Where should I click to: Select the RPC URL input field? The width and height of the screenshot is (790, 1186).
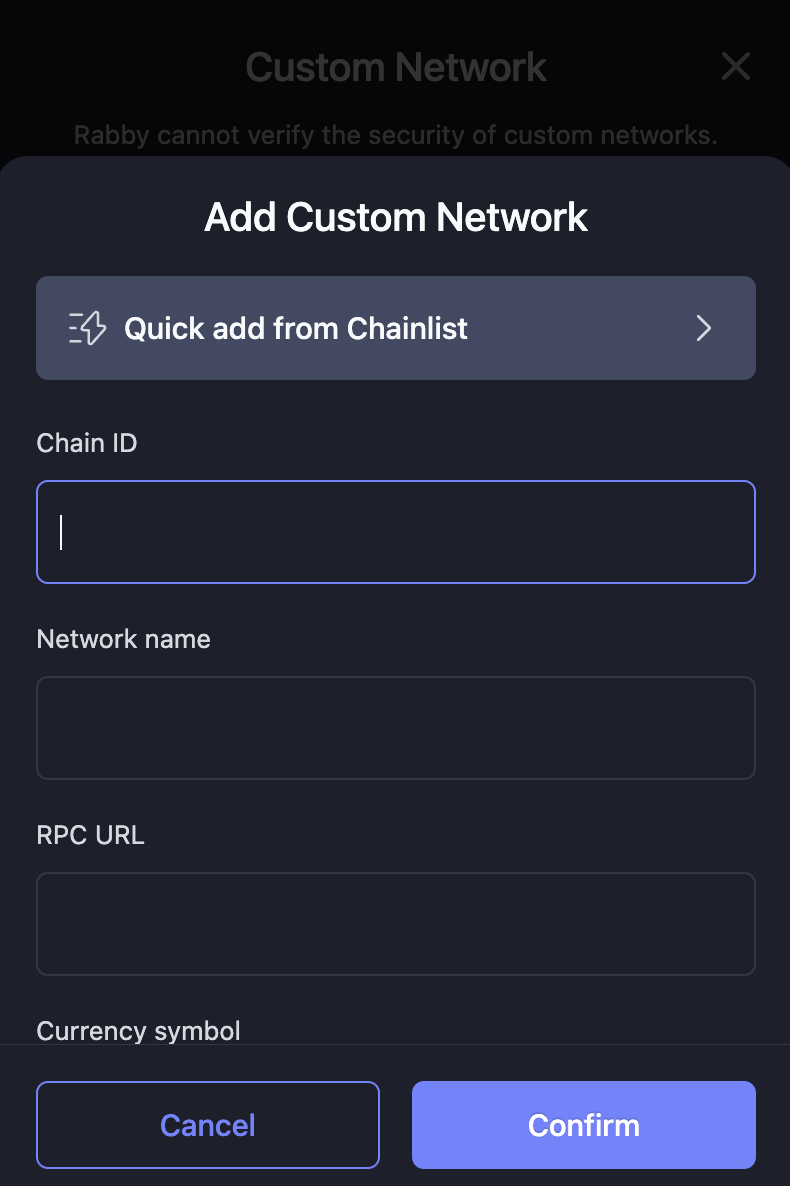coord(395,924)
